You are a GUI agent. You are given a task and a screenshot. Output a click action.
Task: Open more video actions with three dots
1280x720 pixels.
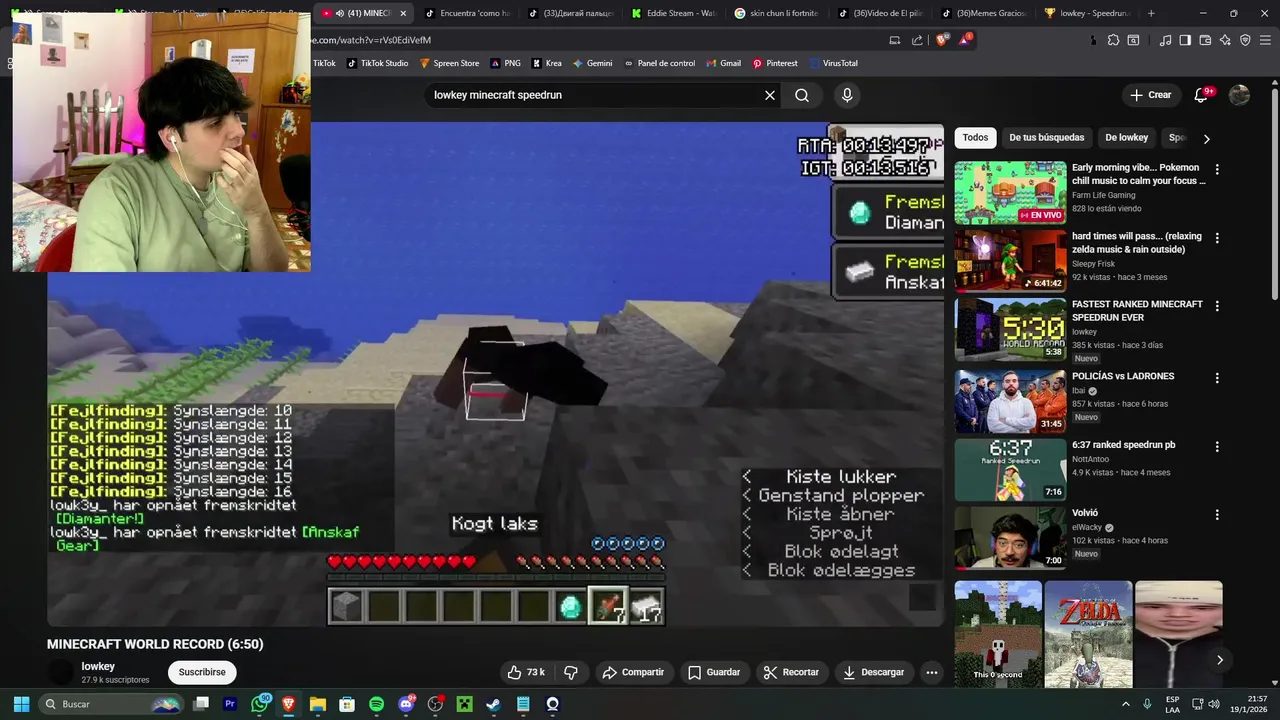coord(931,672)
